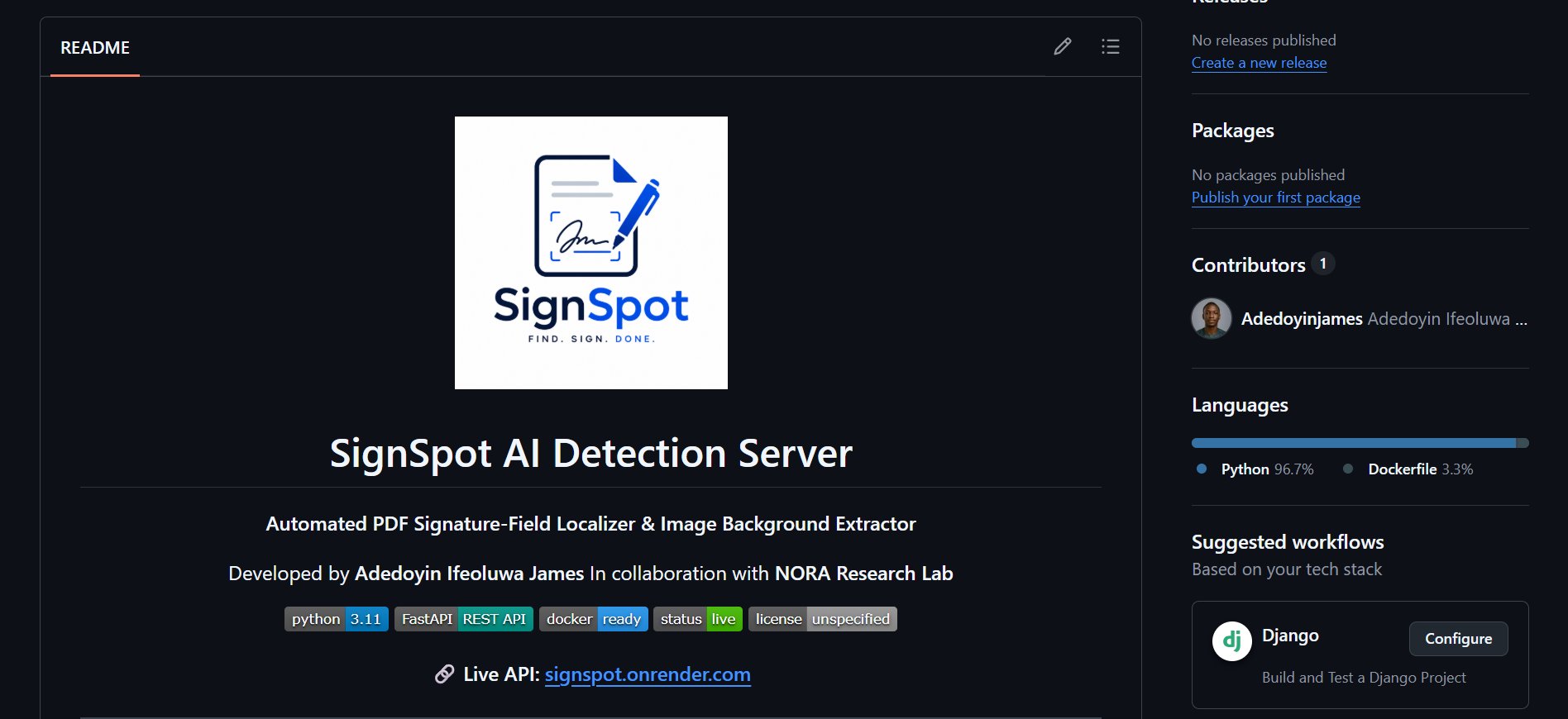Click the link icon beside Live API
1568x719 pixels.
point(445,674)
